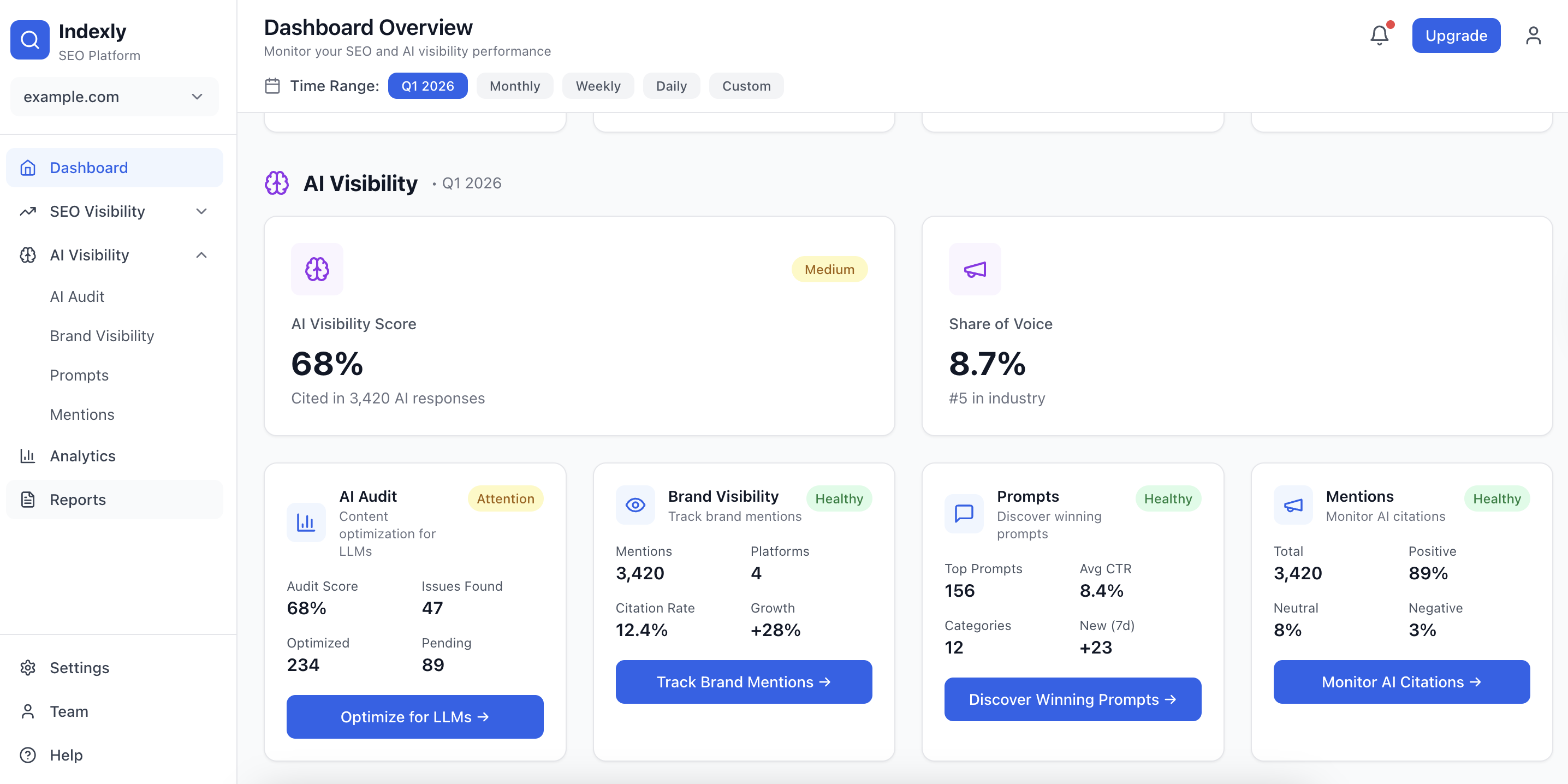Go to Brand Visibility submenu item
Viewport: 1568px width, 784px height.
point(102,336)
